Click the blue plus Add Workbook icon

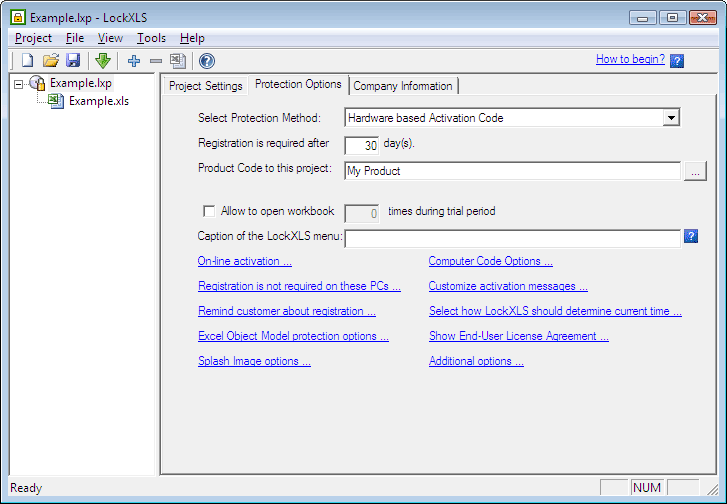pos(134,61)
